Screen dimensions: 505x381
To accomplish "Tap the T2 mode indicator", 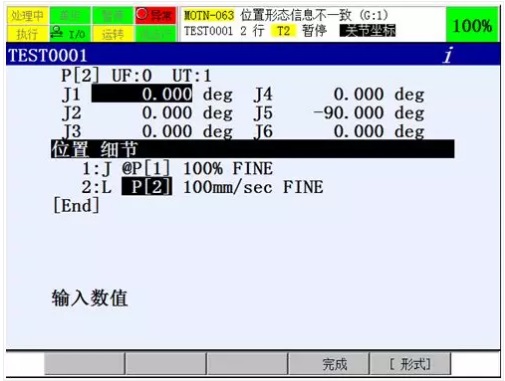I will 283,31.
